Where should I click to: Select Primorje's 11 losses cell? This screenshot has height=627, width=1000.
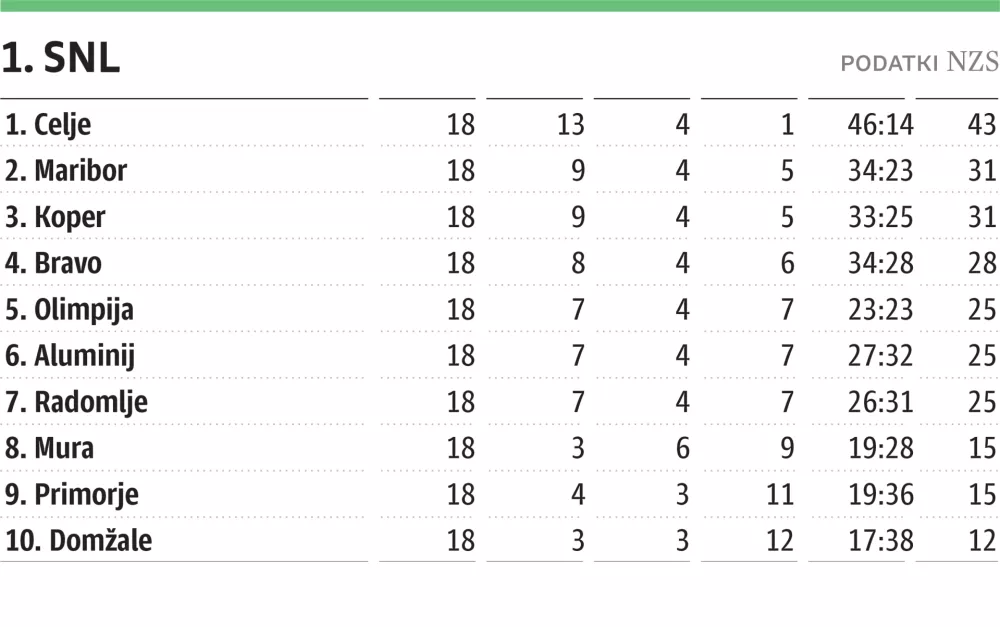tap(779, 495)
